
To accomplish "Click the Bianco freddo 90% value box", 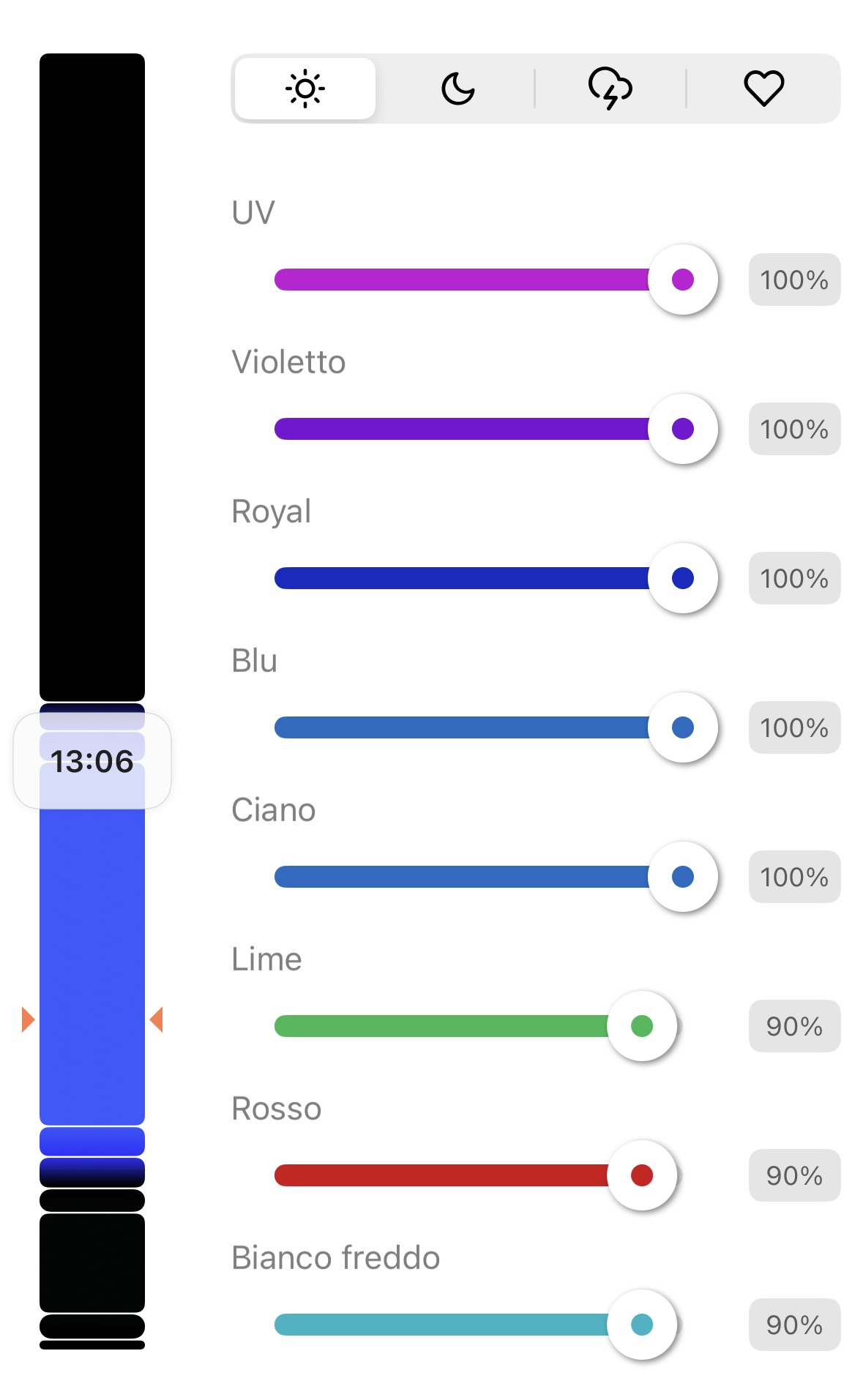I will (x=794, y=1325).
